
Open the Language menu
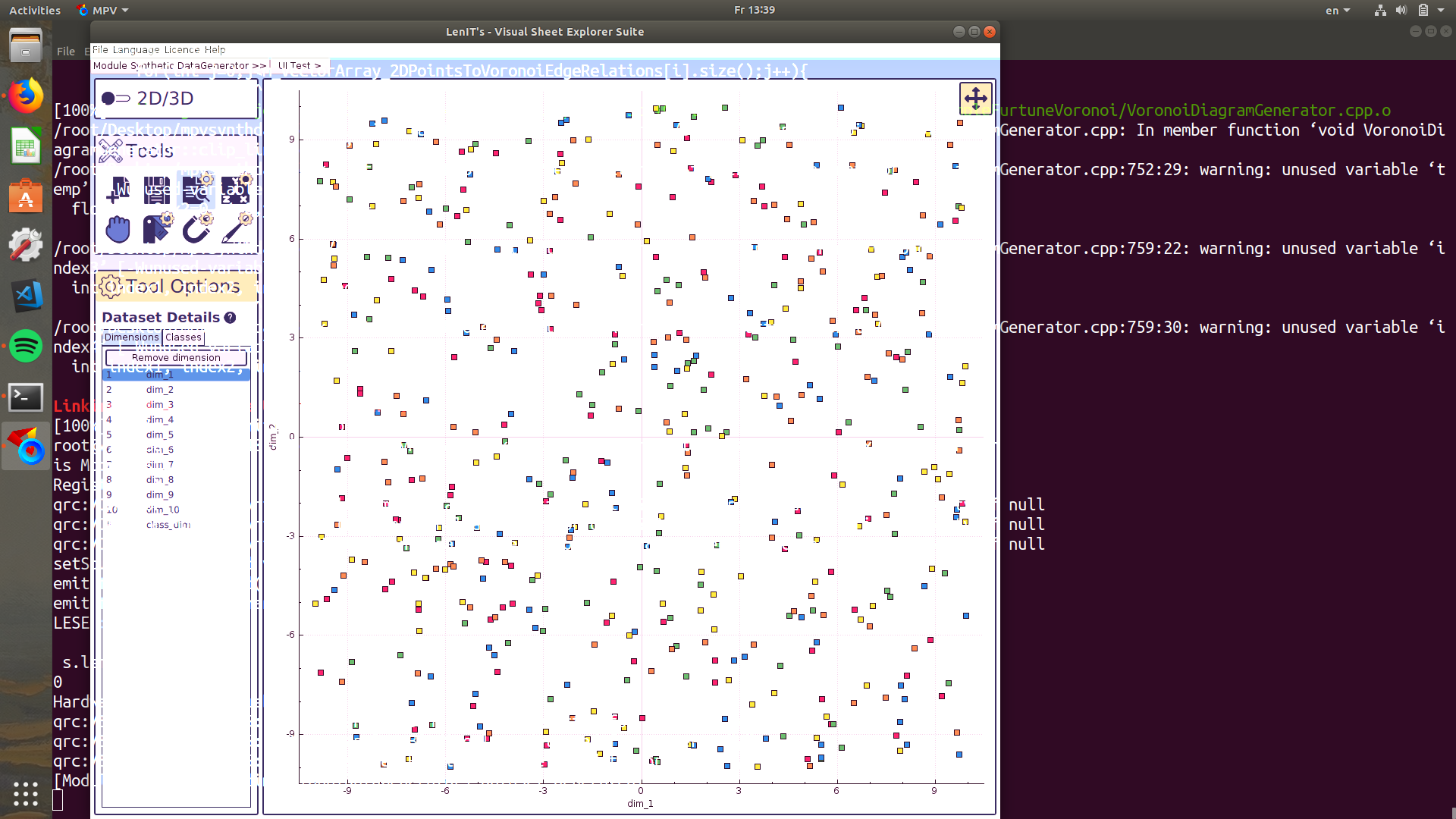136,50
